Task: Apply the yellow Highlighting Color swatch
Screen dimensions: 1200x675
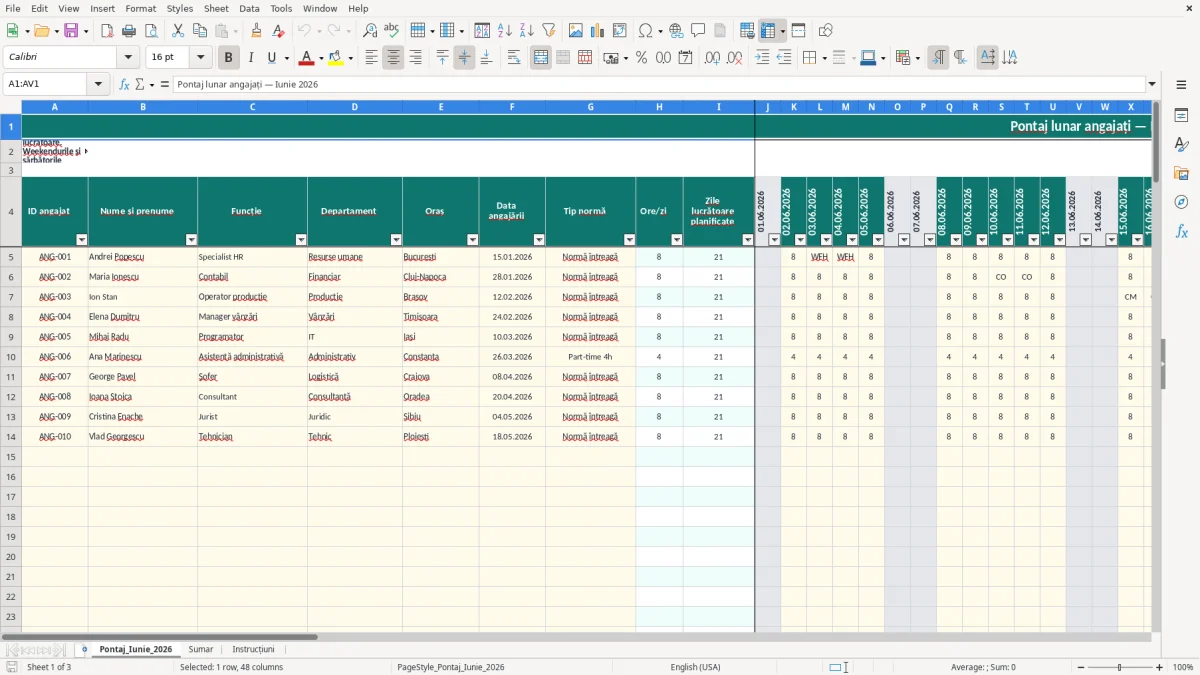Action: pos(335,58)
